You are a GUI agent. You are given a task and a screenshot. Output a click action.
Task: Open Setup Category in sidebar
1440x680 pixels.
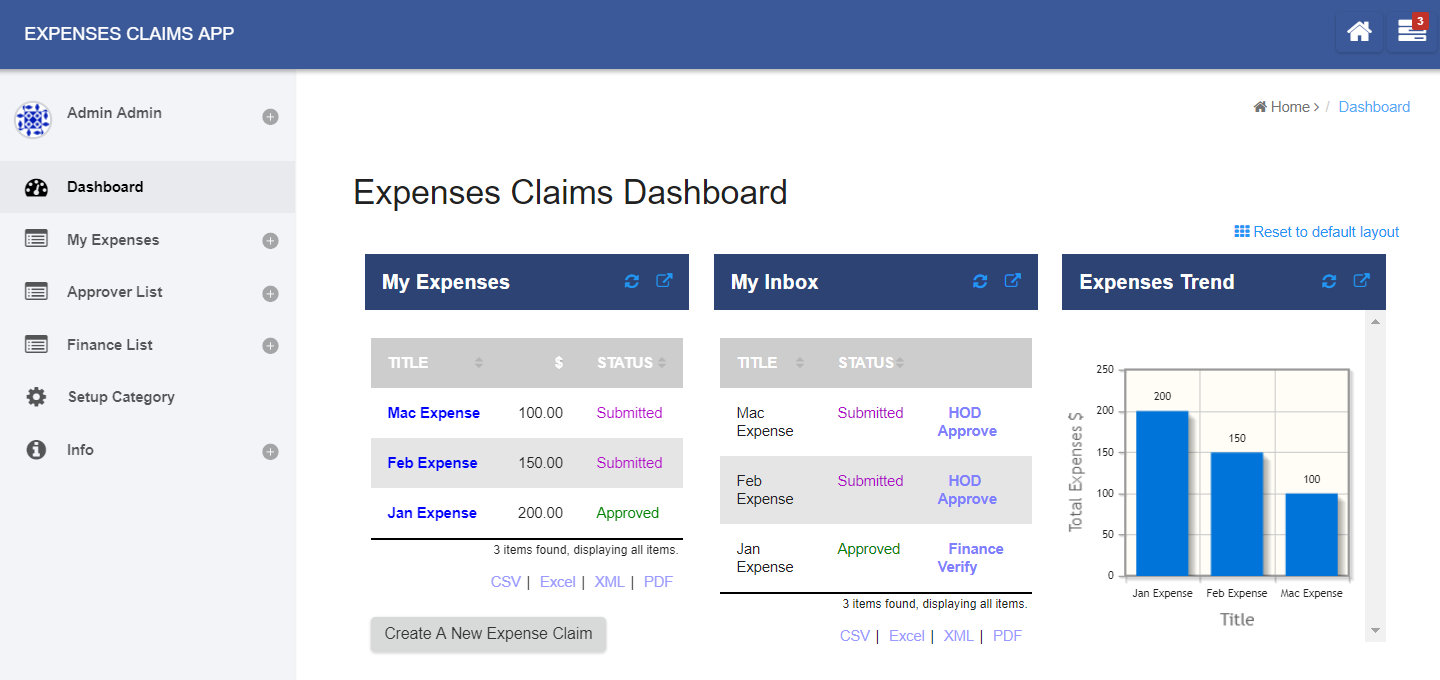click(x=121, y=397)
